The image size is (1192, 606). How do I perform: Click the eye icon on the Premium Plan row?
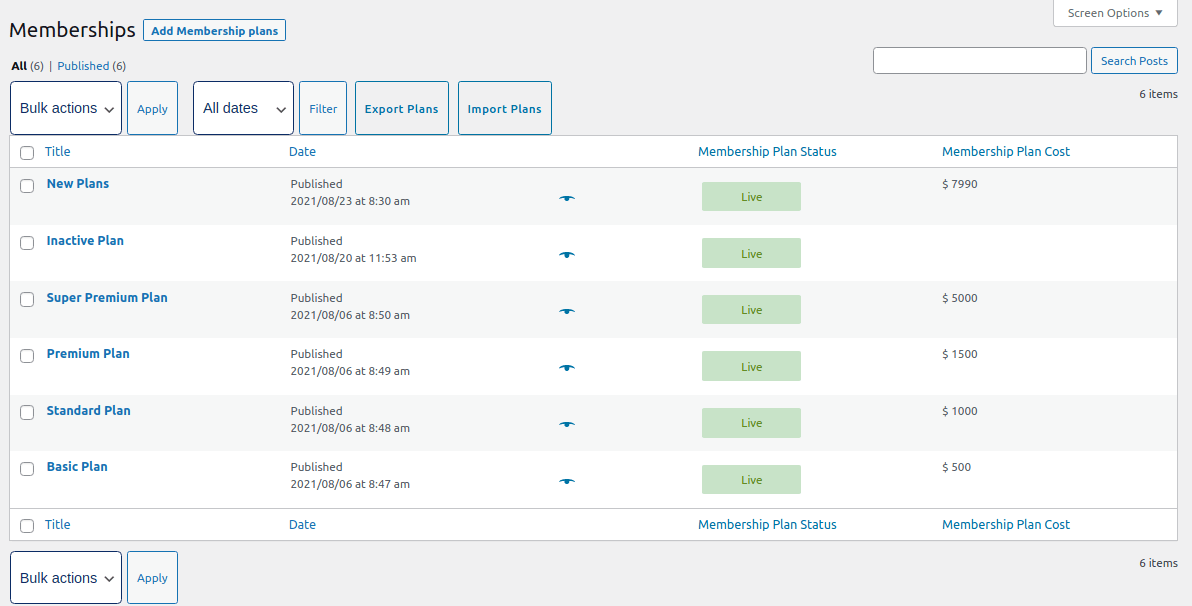coord(567,368)
